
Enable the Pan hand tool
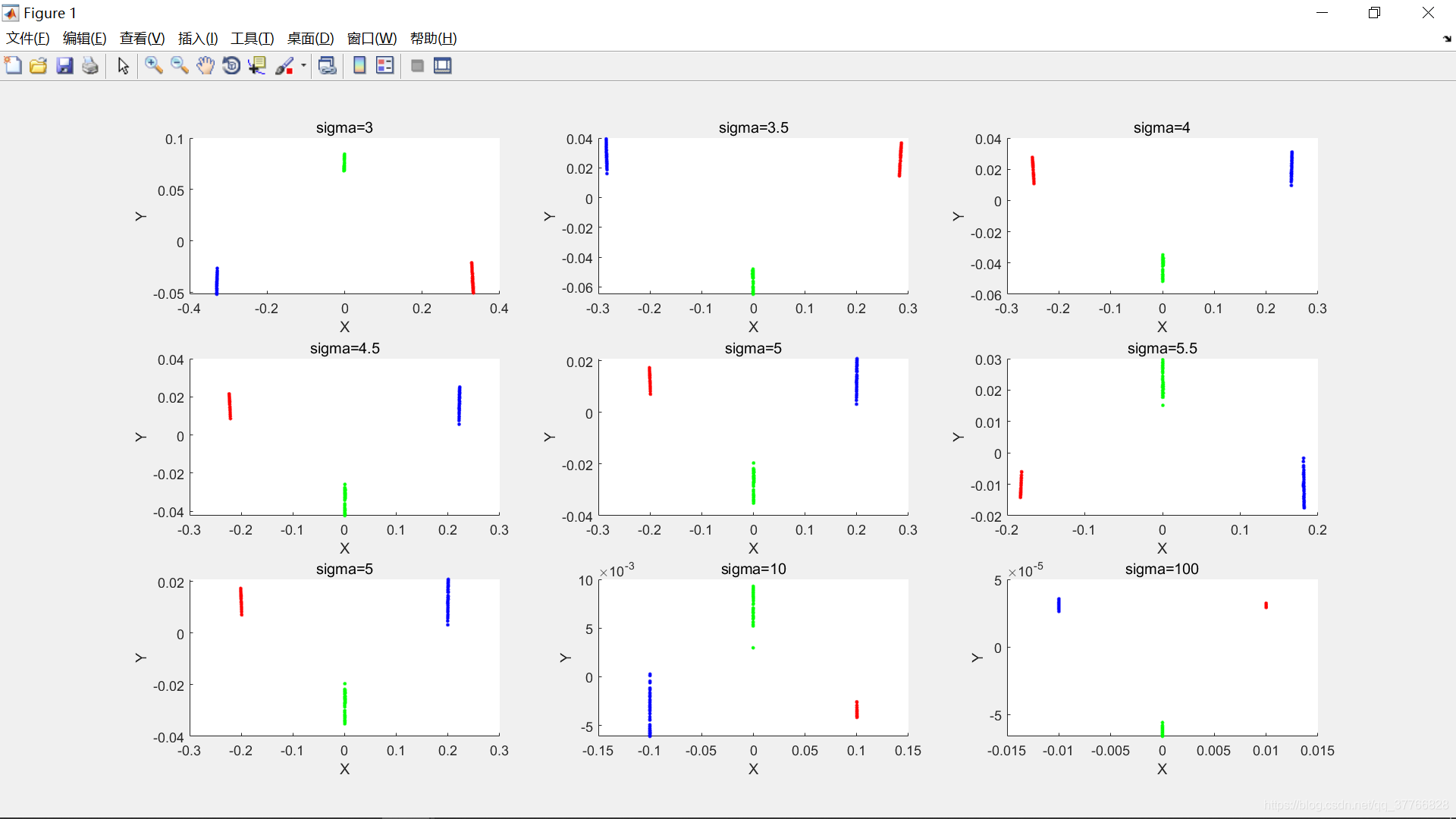[x=206, y=66]
